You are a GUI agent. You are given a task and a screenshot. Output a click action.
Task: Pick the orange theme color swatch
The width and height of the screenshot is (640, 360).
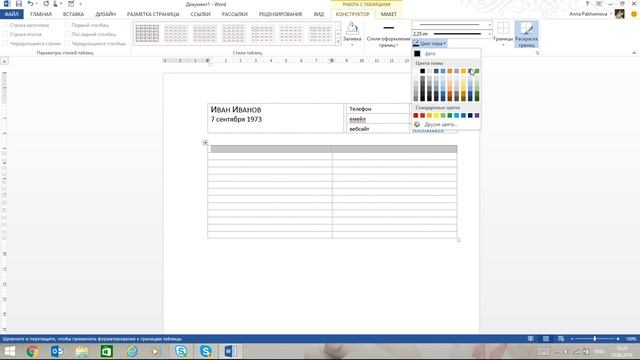pos(450,71)
